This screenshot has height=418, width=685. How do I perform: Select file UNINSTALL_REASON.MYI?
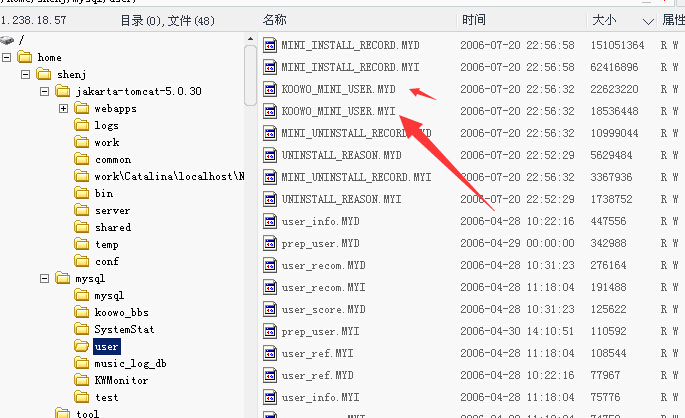[x=342, y=199]
